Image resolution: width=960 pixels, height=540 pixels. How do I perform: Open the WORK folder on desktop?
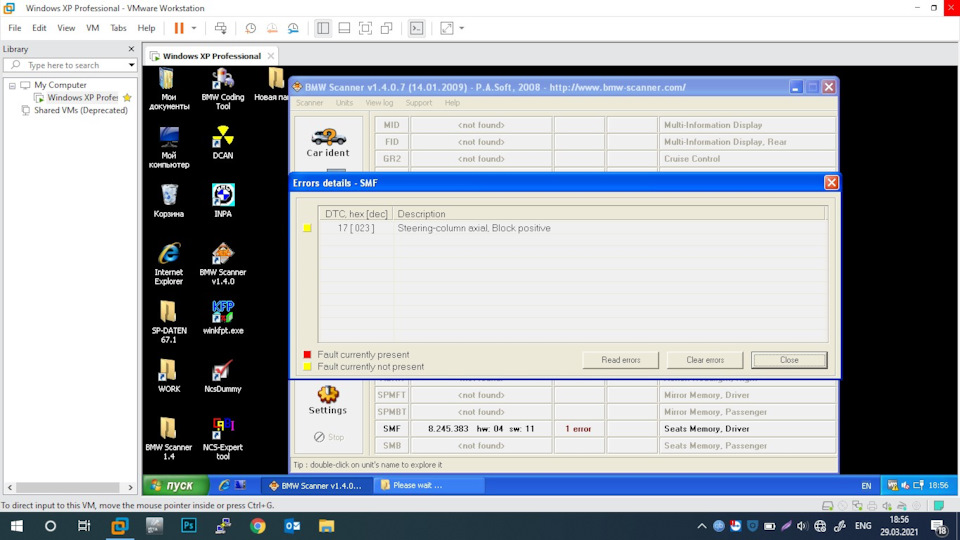point(168,376)
